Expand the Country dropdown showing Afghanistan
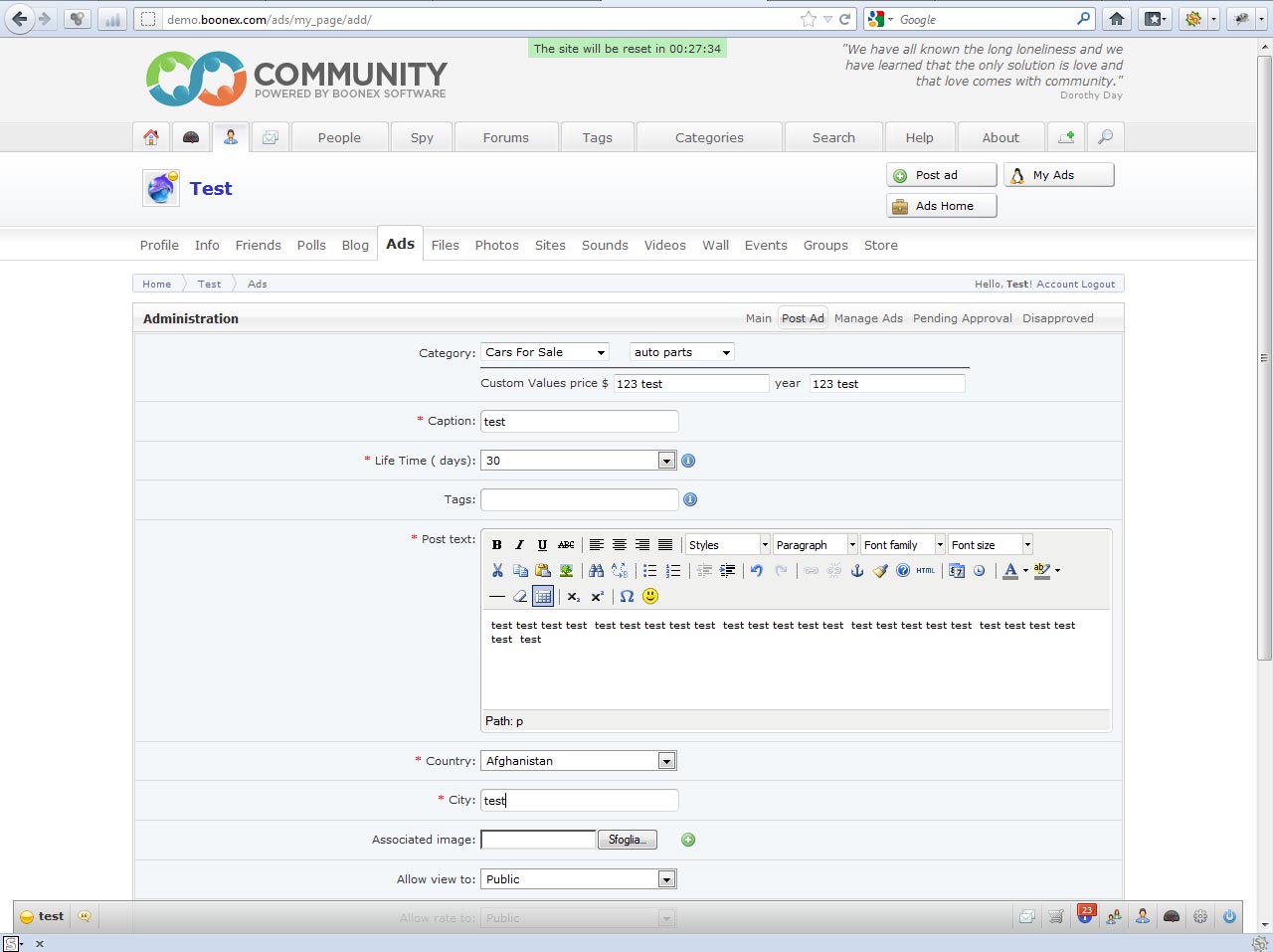This screenshot has width=1273, height=952. tap(666, 761)
